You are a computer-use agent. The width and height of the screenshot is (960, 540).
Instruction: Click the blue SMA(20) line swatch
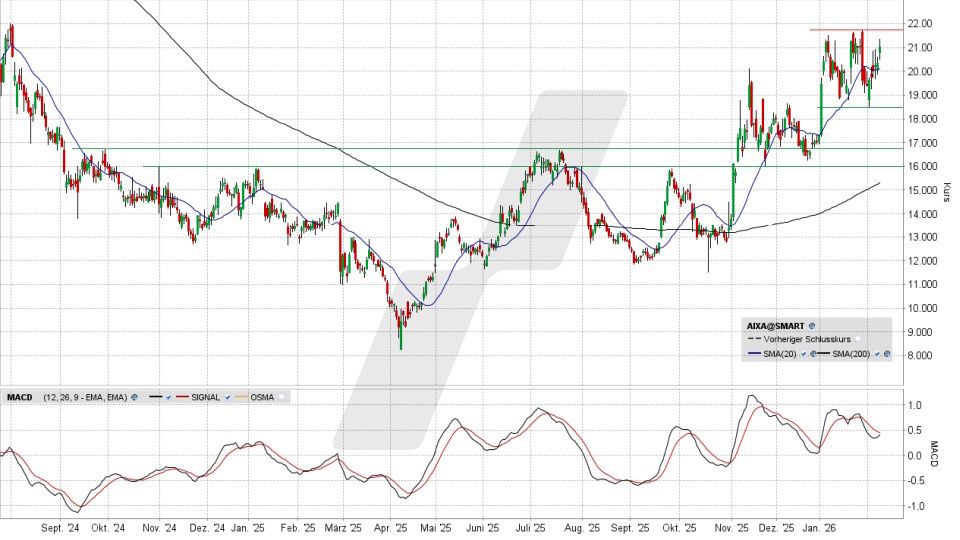755,355
